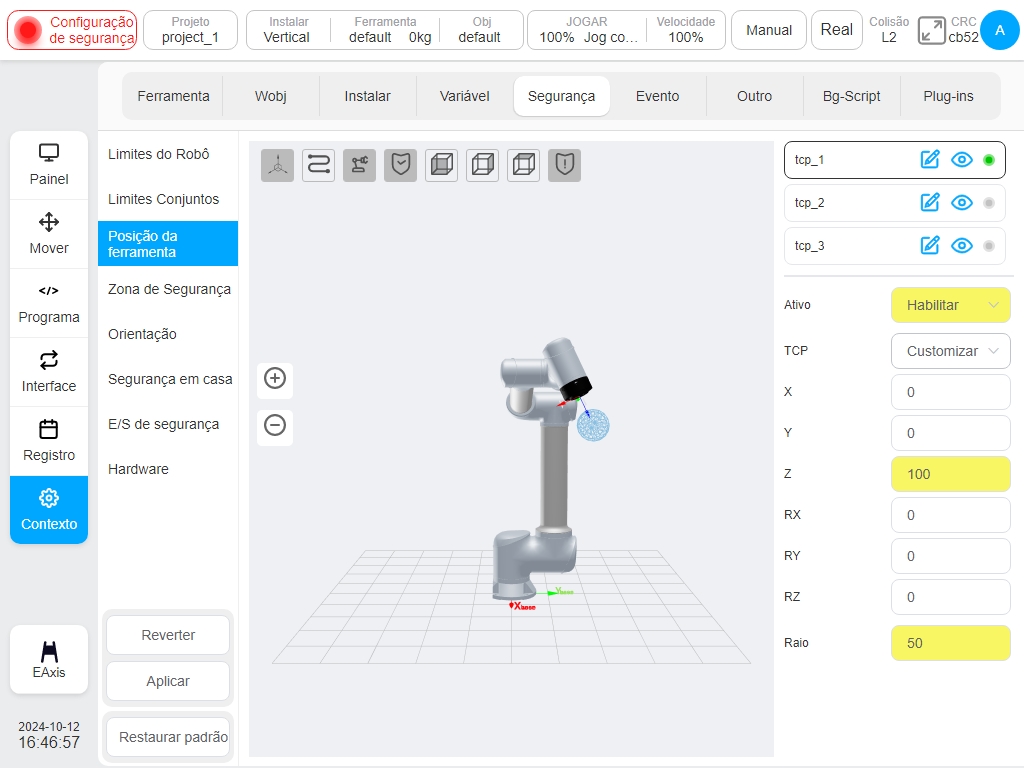Toggle robot model display icon
The image size is (1024, 768).
coord(359,165)
